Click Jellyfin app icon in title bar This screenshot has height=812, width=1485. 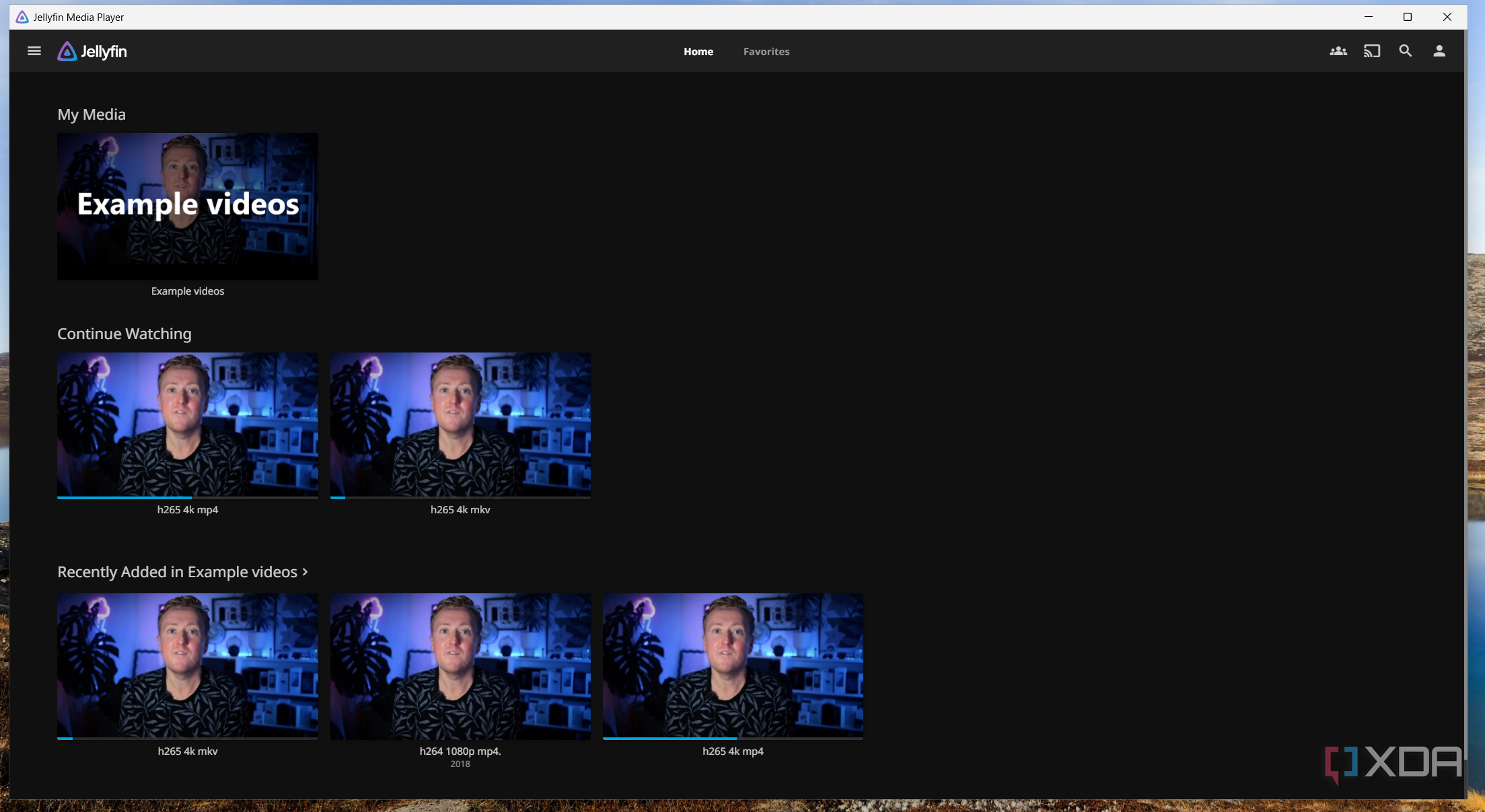(x=22, y=17)
